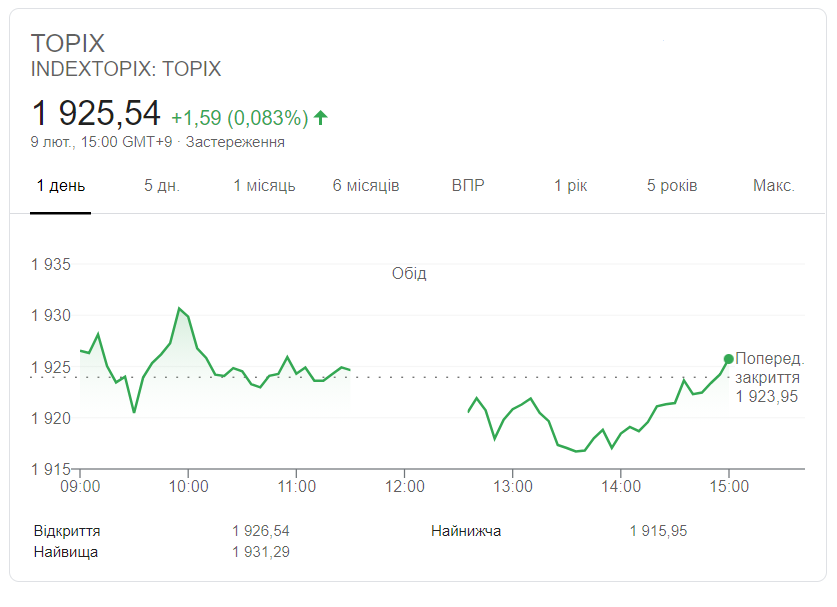Image resolution: width=837 pixels, height=607 pixels.
Task: Switch to the '5 дн.' range tab
Action: 162,186
